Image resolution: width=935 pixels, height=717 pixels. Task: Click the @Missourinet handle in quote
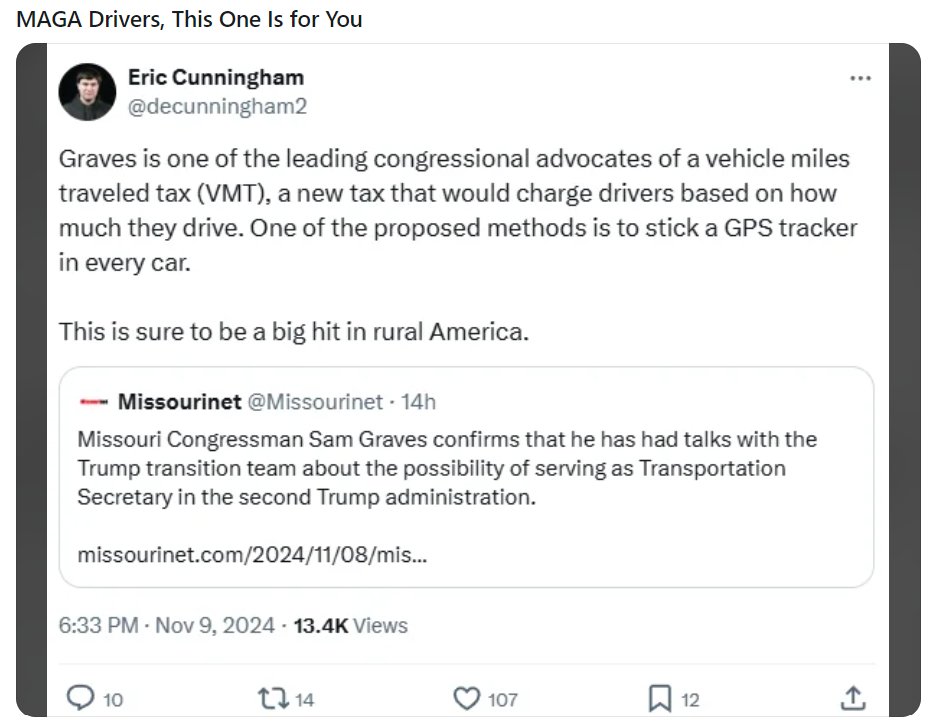[x=314, y=402]
